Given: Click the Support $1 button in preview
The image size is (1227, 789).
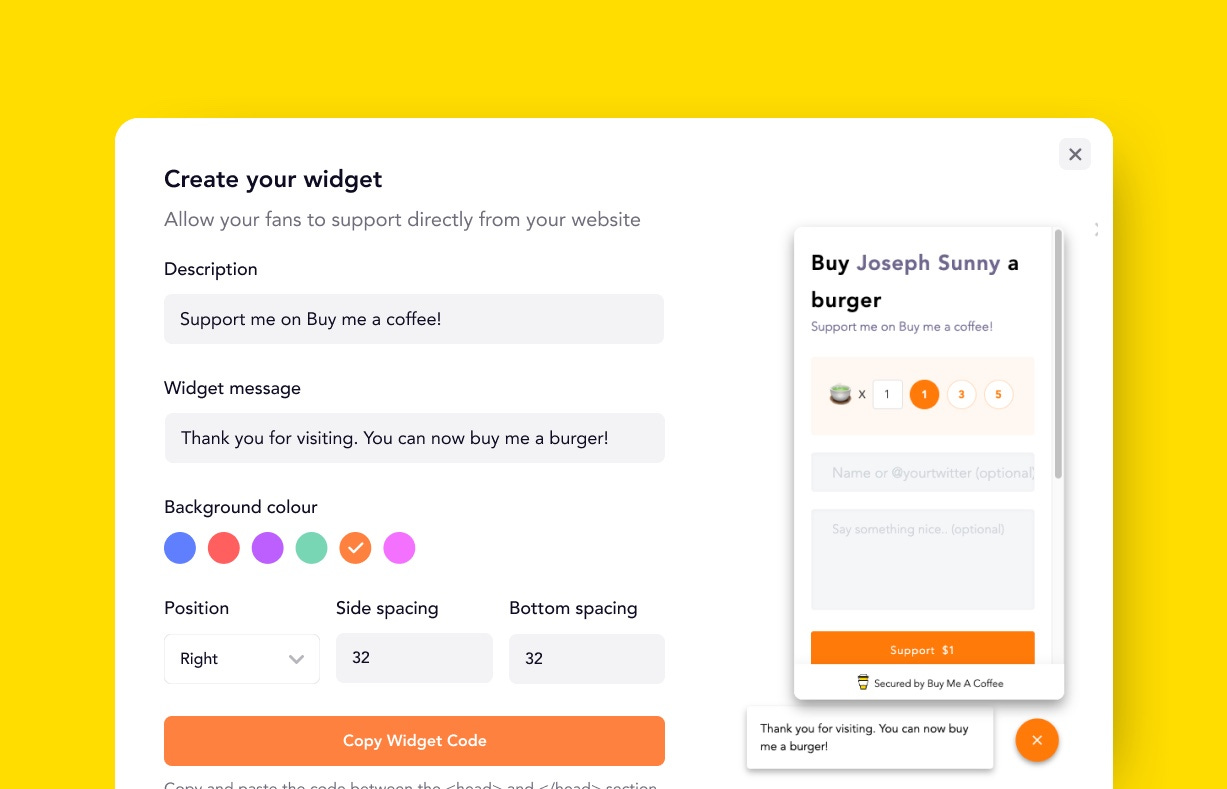Looking at the screenshot, I should 922,648.
